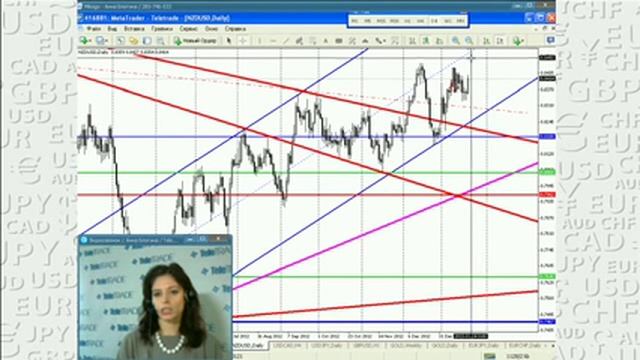The image size is (640, 360).
Task: Switch to the EURCHF,Daily chart tab
Action: coord(526,345)
